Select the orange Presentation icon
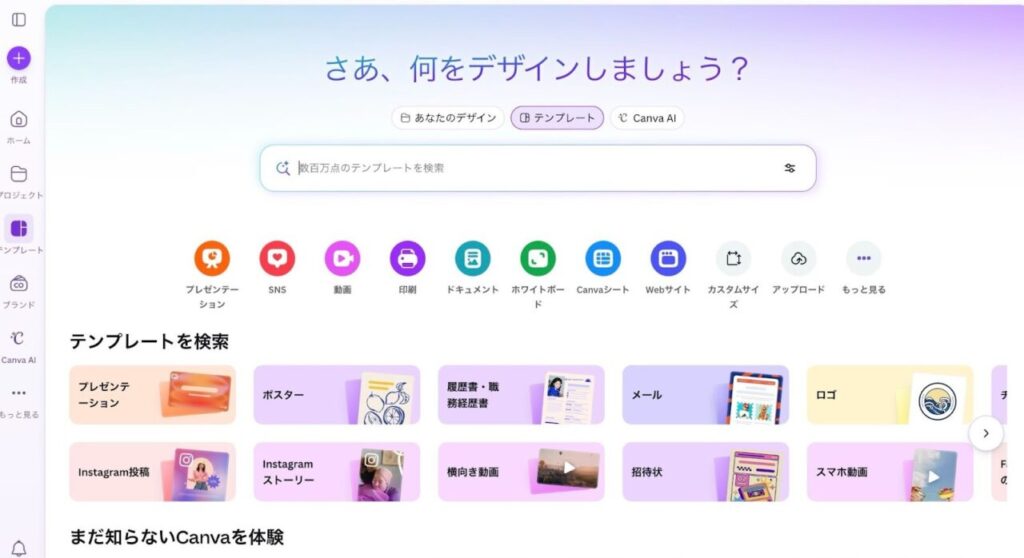 [x=212, y=258]
